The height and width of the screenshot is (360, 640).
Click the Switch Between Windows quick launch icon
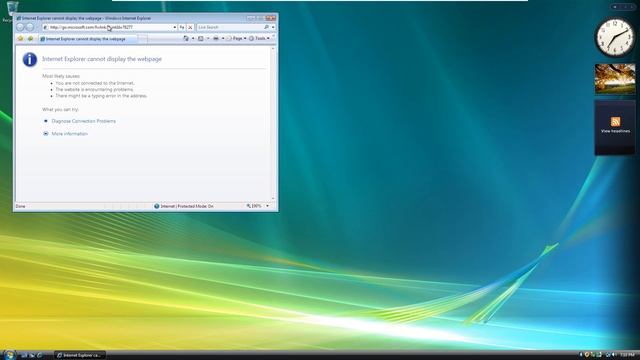pos(32,356)
